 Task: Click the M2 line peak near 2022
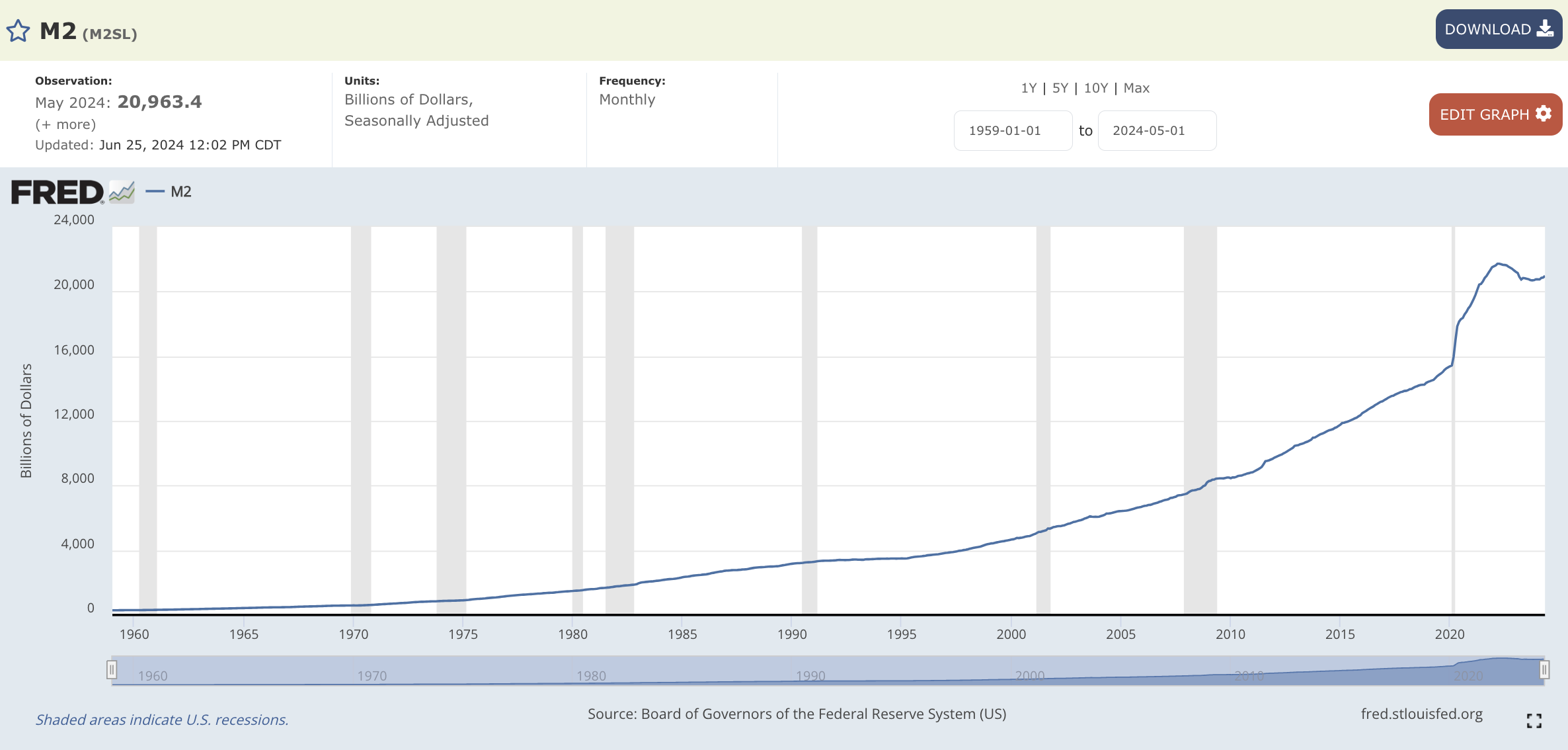(1499, 263)
